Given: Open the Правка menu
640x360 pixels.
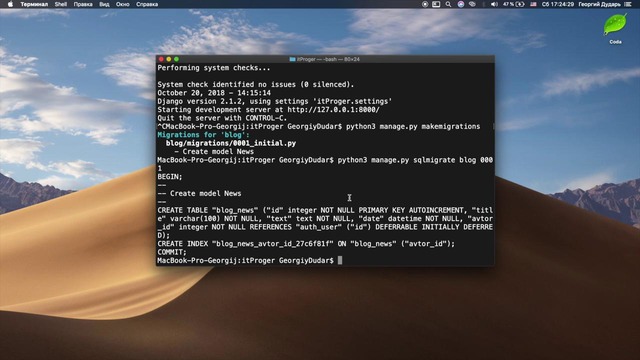Looking at the screenshot, I should tap(83, 4).
